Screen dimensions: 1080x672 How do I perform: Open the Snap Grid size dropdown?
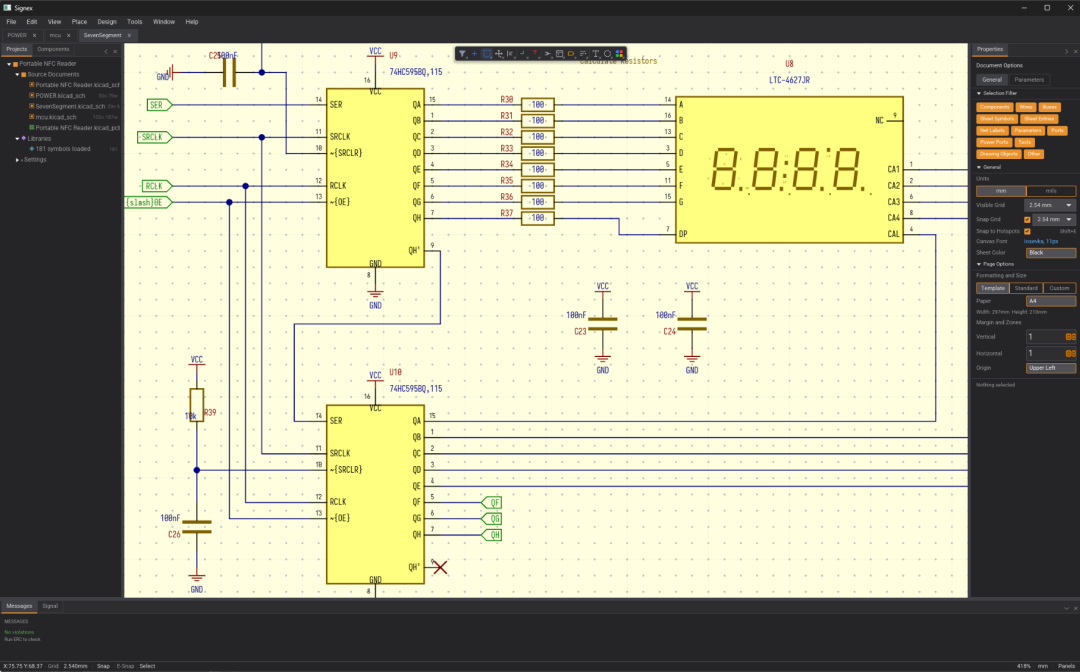[1054, 220]
